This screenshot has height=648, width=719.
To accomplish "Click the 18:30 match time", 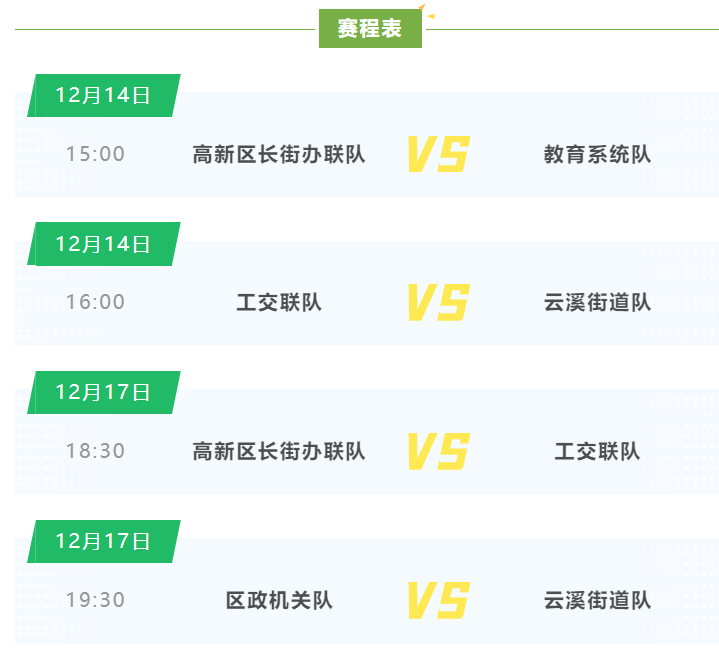I will [x=96, y=451].
